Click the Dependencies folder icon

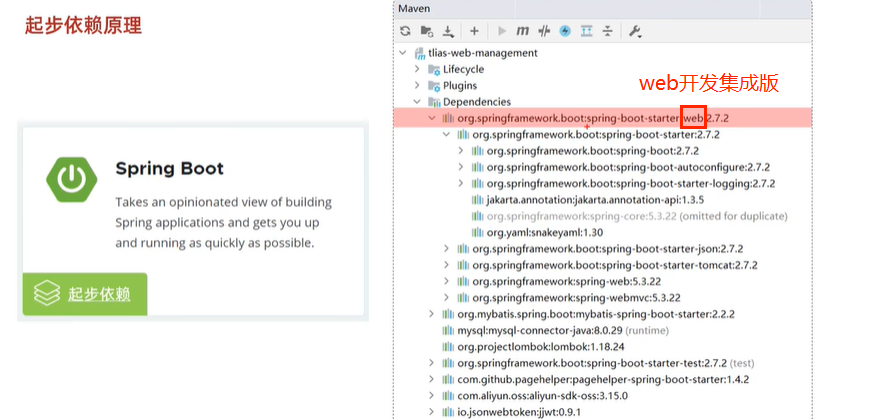coord(434,102)
